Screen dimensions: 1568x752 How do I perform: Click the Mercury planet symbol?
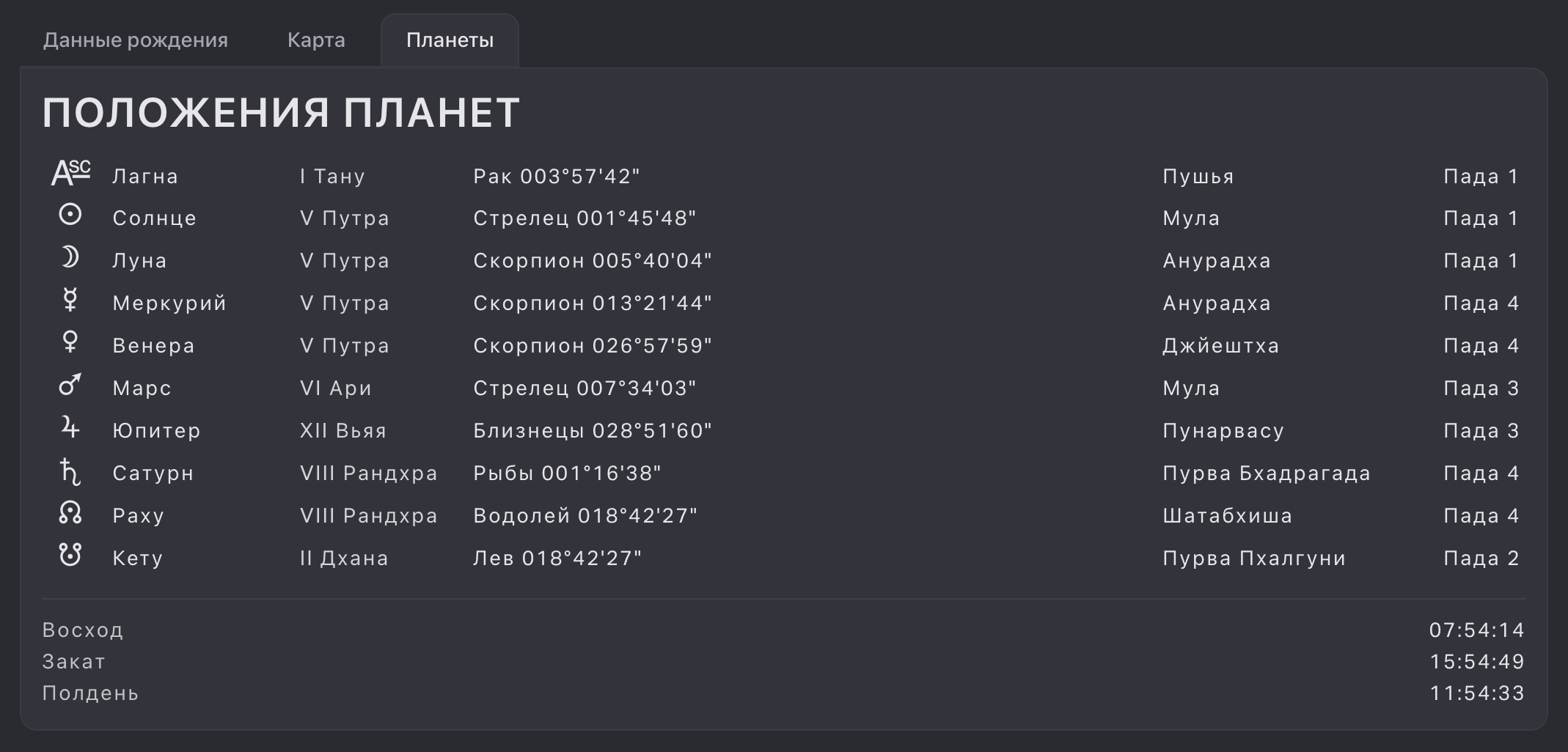point(70,300)
